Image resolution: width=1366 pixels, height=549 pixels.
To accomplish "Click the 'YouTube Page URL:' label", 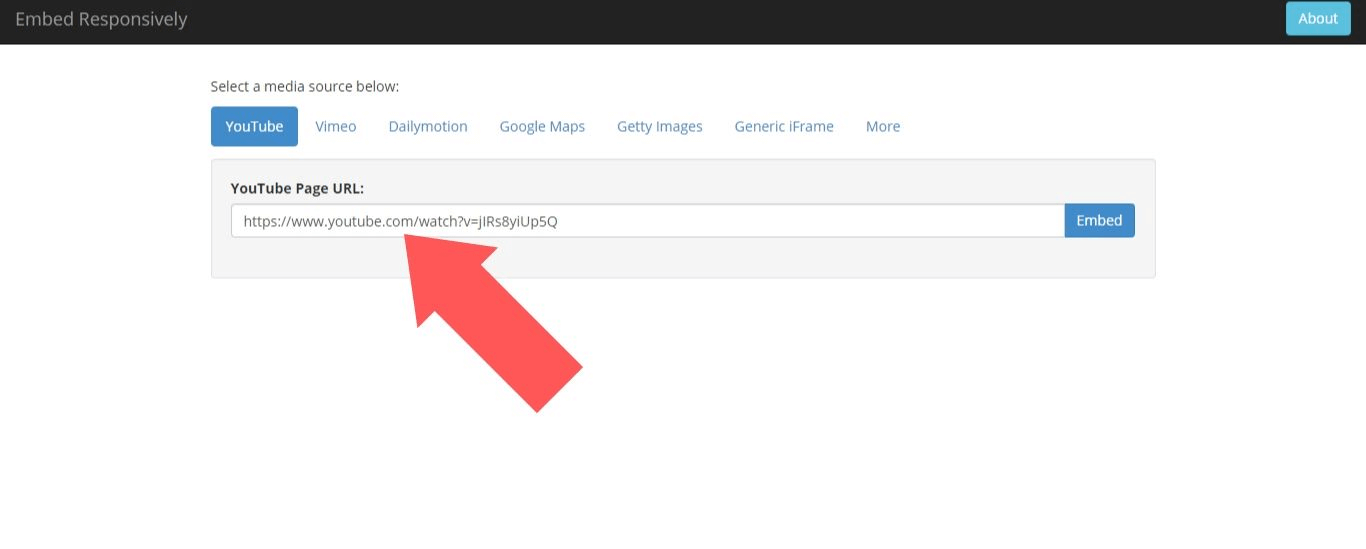I will [x=297, y=188].
